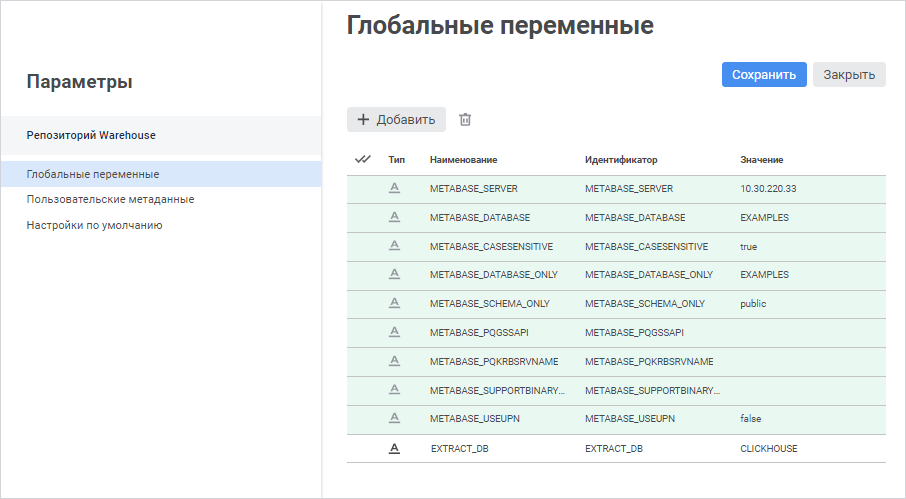Go to Настройки по умолчанию
Screen dimensions: 906x499
(x=94, y=225)
